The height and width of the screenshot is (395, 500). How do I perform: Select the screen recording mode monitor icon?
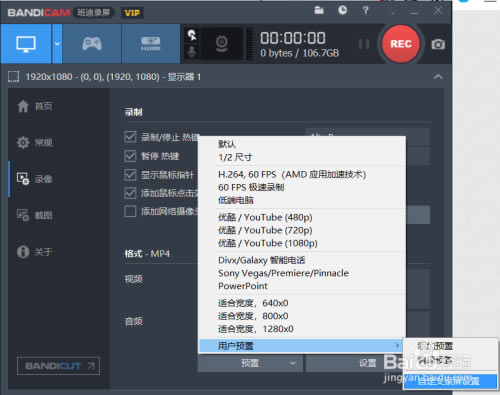pyautogui.click(x=26, y=44)
